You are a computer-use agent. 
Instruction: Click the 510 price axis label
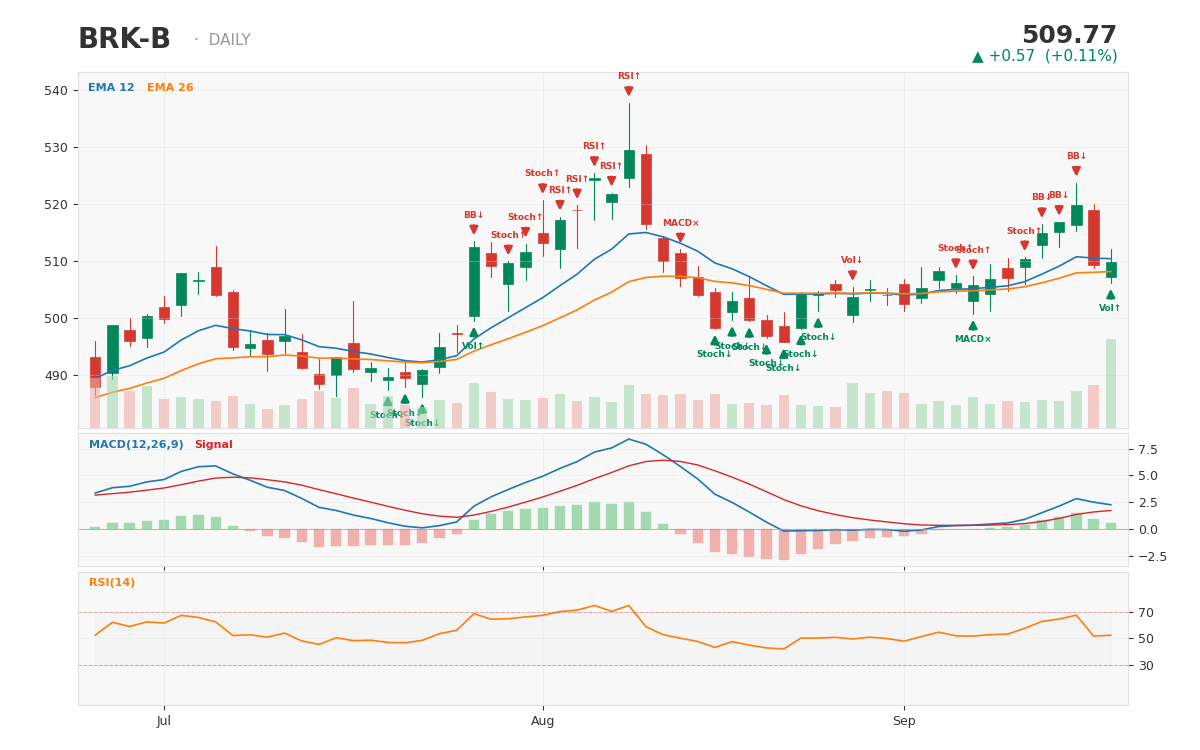(x=56, y=262)
